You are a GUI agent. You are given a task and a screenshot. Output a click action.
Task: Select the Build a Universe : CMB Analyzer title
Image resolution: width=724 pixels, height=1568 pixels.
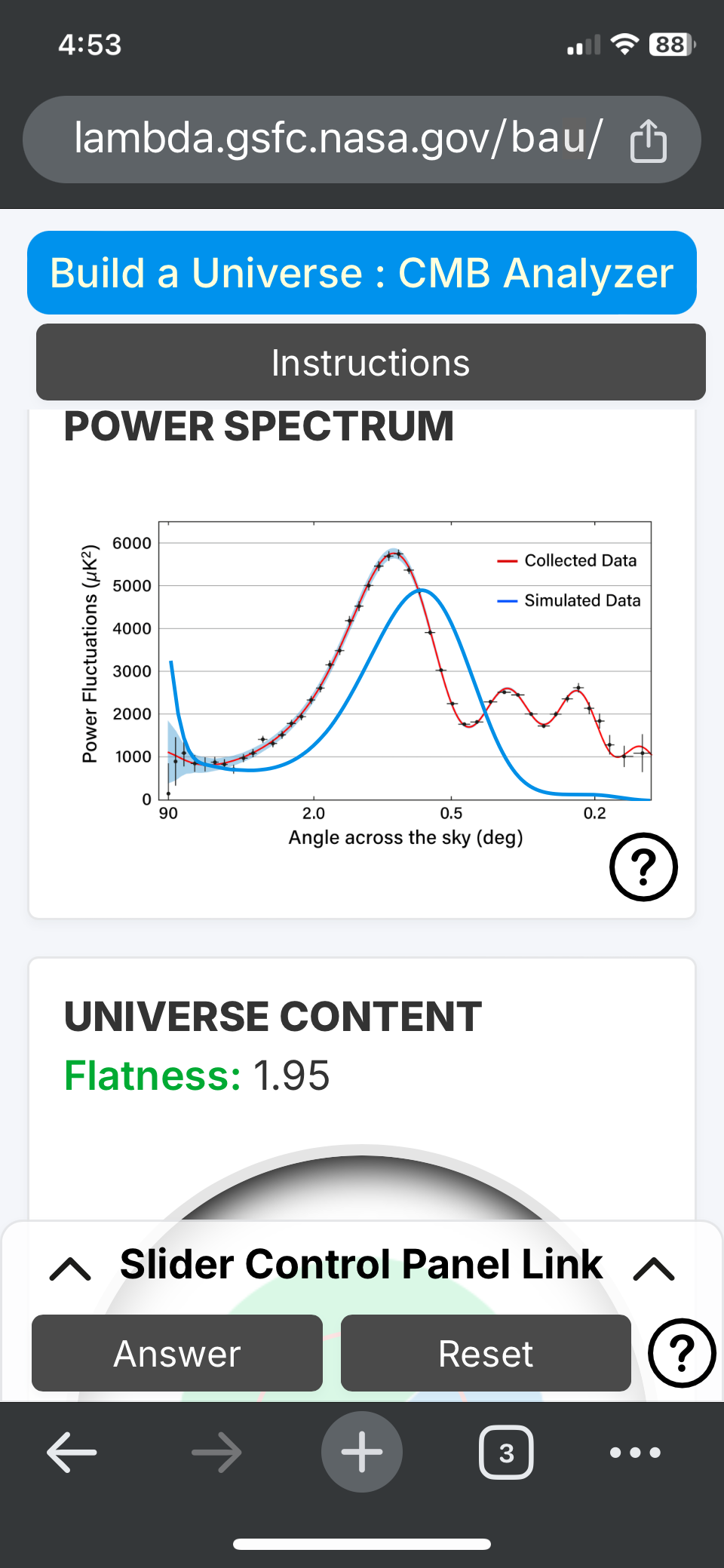(360, 273)
